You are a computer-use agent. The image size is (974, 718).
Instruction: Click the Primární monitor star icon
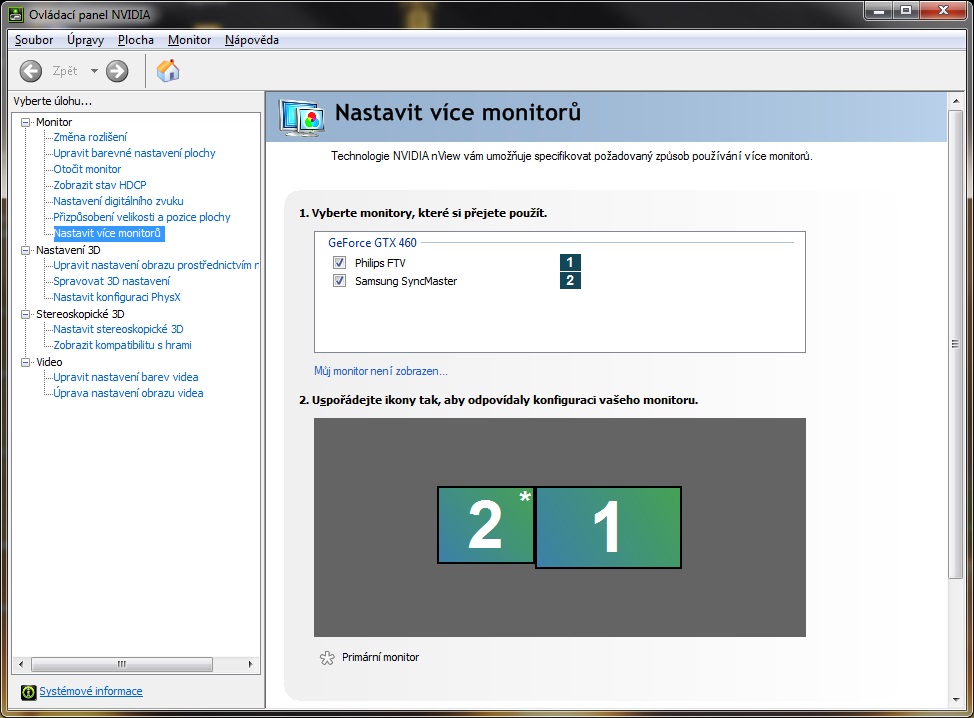(x=327, y=658)
